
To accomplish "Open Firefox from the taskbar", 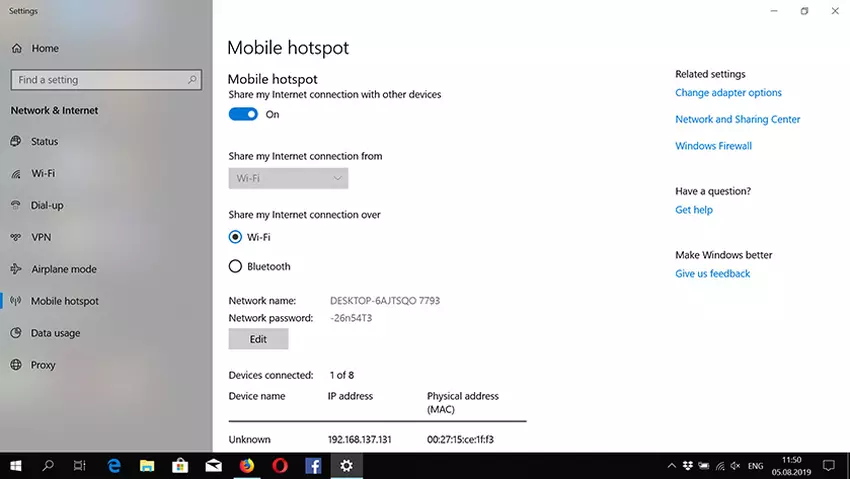I will coord(246,465).
